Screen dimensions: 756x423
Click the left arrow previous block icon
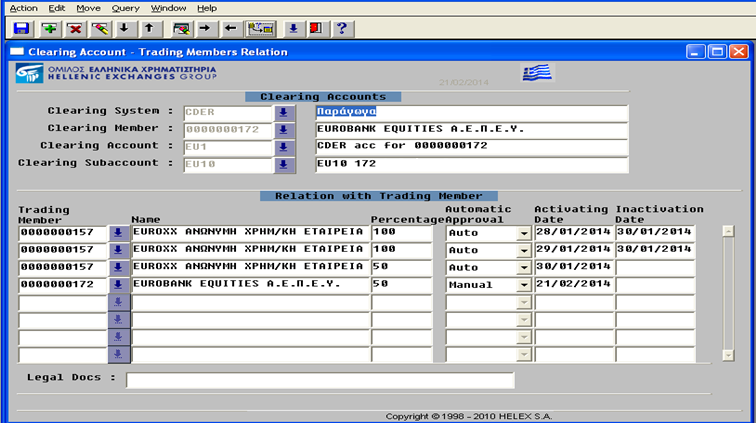pos(230,29)
